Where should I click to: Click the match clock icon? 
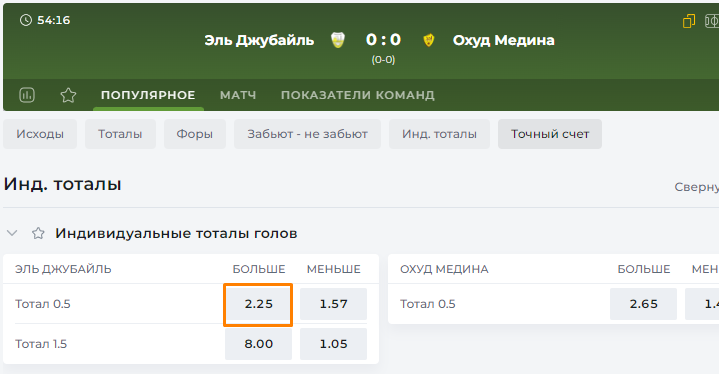[26, 20]
